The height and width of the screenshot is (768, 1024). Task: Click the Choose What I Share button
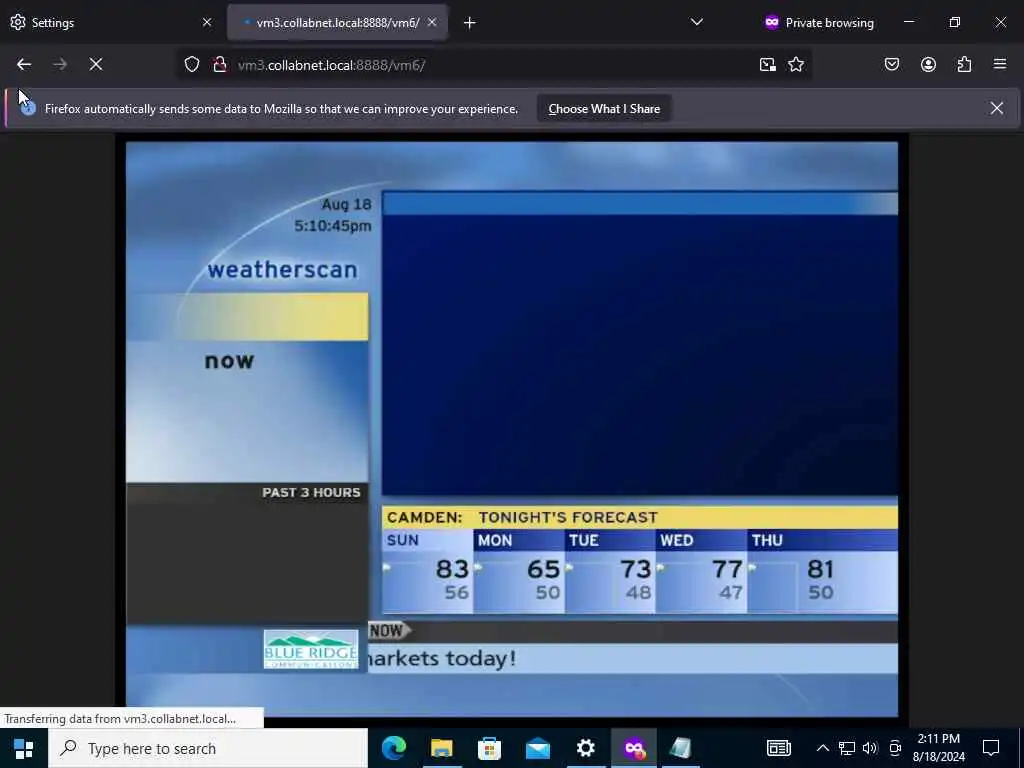[604, 109]
